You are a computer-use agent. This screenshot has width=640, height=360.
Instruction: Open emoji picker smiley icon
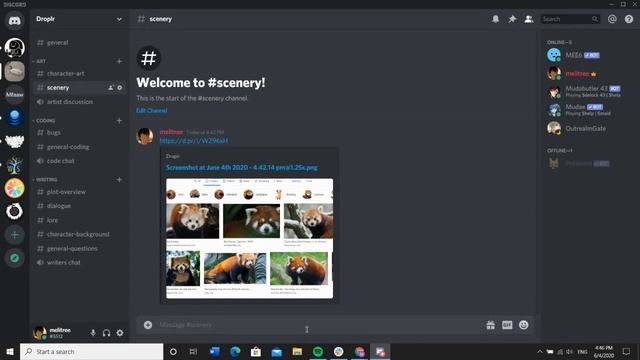(523, 325)
